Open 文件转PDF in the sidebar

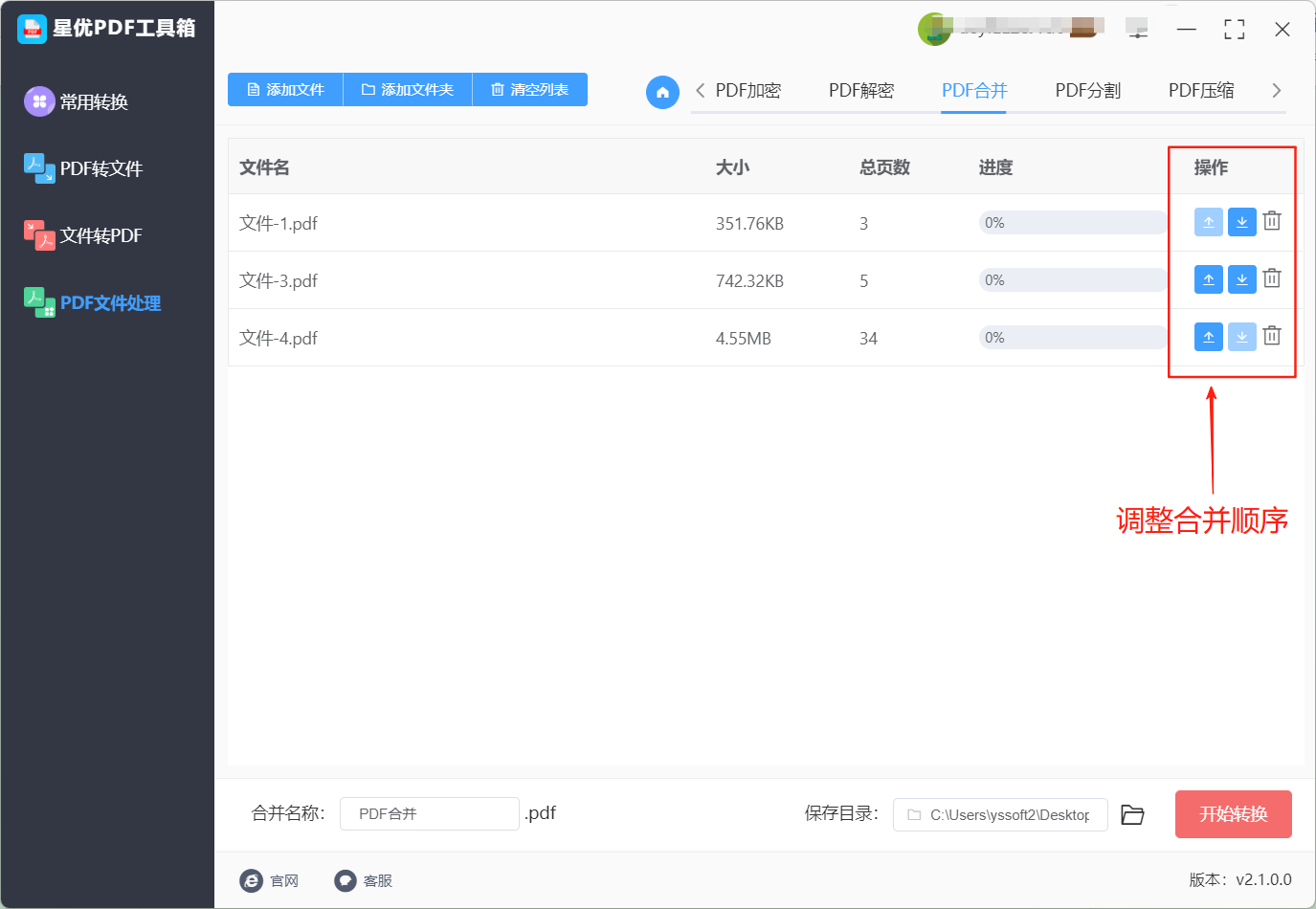tap(83, 235)
